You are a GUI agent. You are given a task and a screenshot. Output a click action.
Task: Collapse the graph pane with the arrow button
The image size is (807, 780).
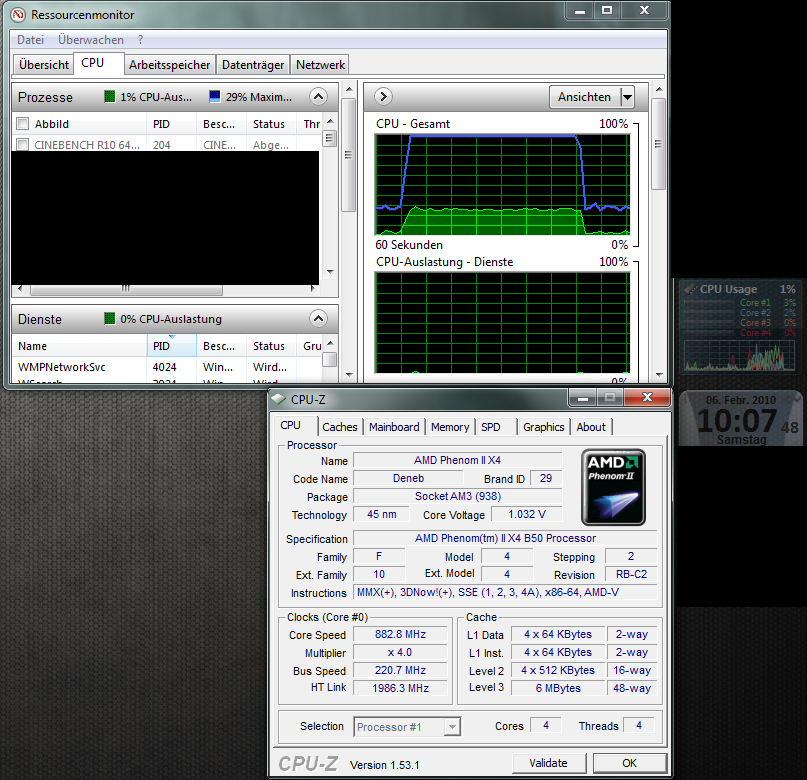point(383,96)
